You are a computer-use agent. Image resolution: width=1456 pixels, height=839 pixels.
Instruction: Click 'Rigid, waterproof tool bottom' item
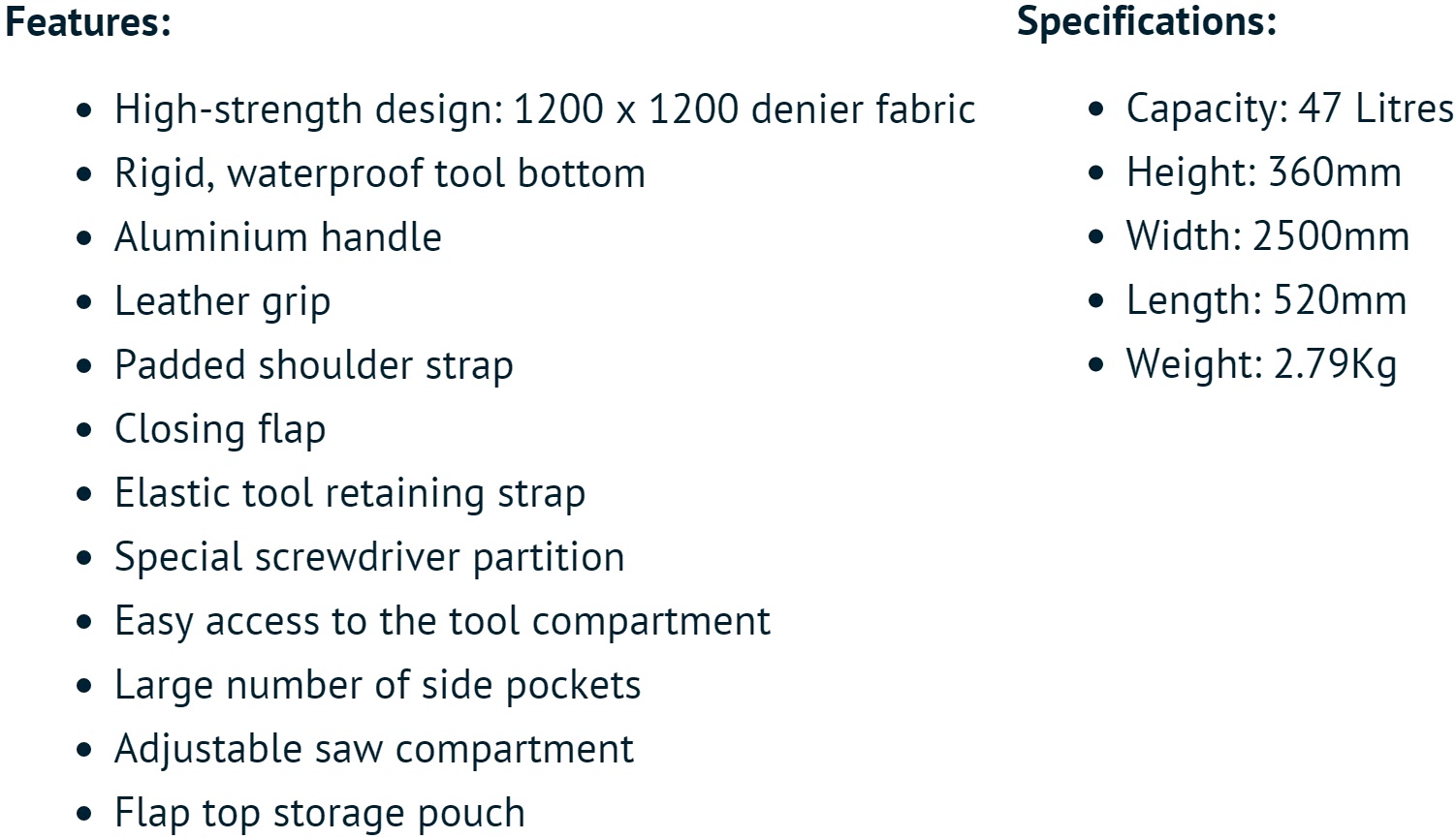click(379, 174)
